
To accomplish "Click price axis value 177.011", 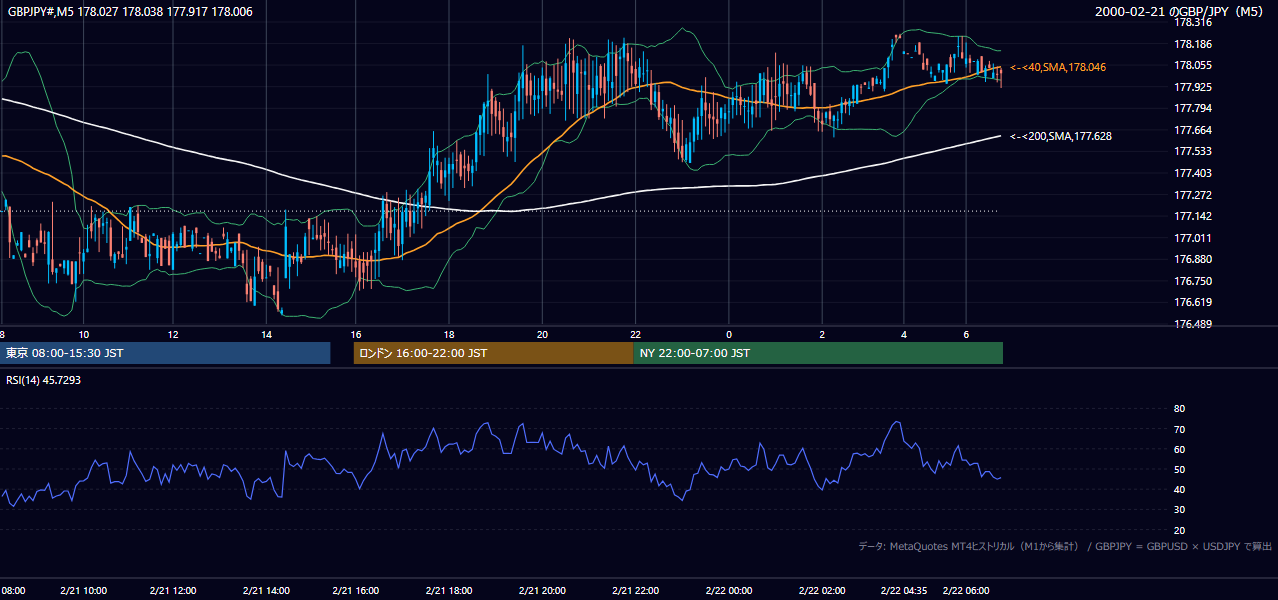I will coord(1192,238).
